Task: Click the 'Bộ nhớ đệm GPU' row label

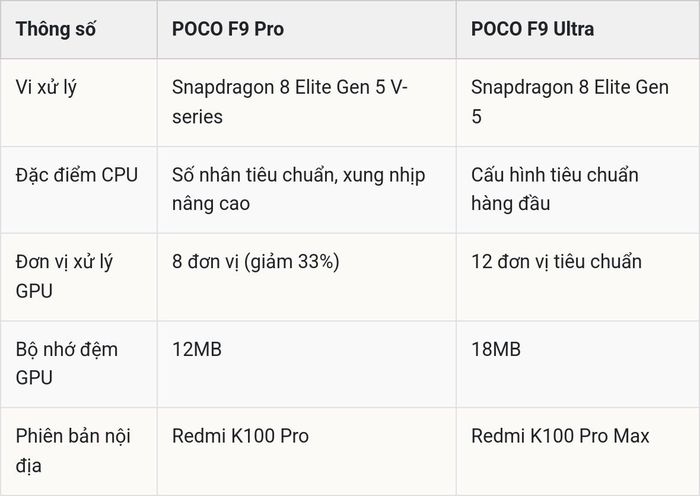Action: point(67,363)
